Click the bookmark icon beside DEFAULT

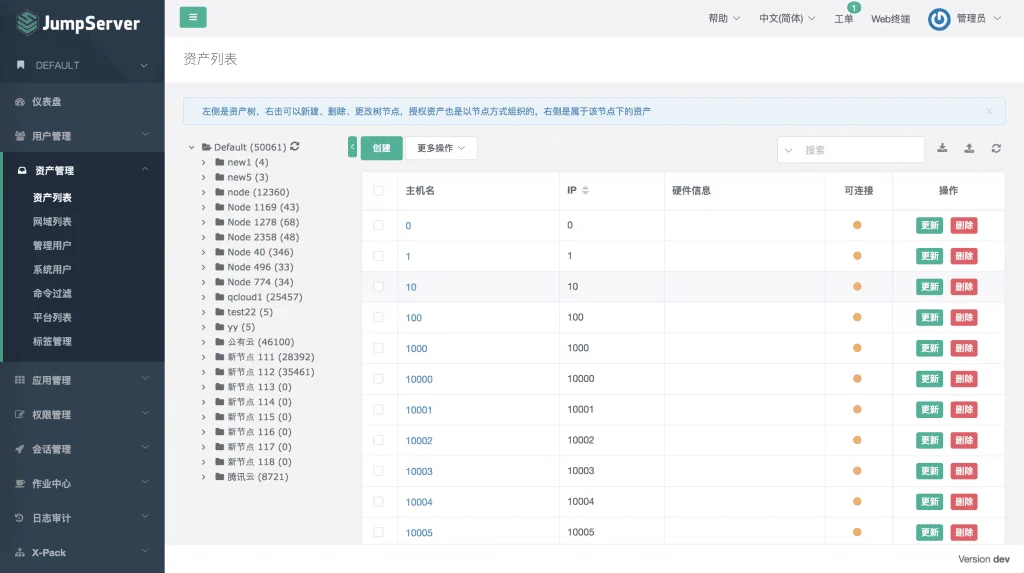[20, 65]
